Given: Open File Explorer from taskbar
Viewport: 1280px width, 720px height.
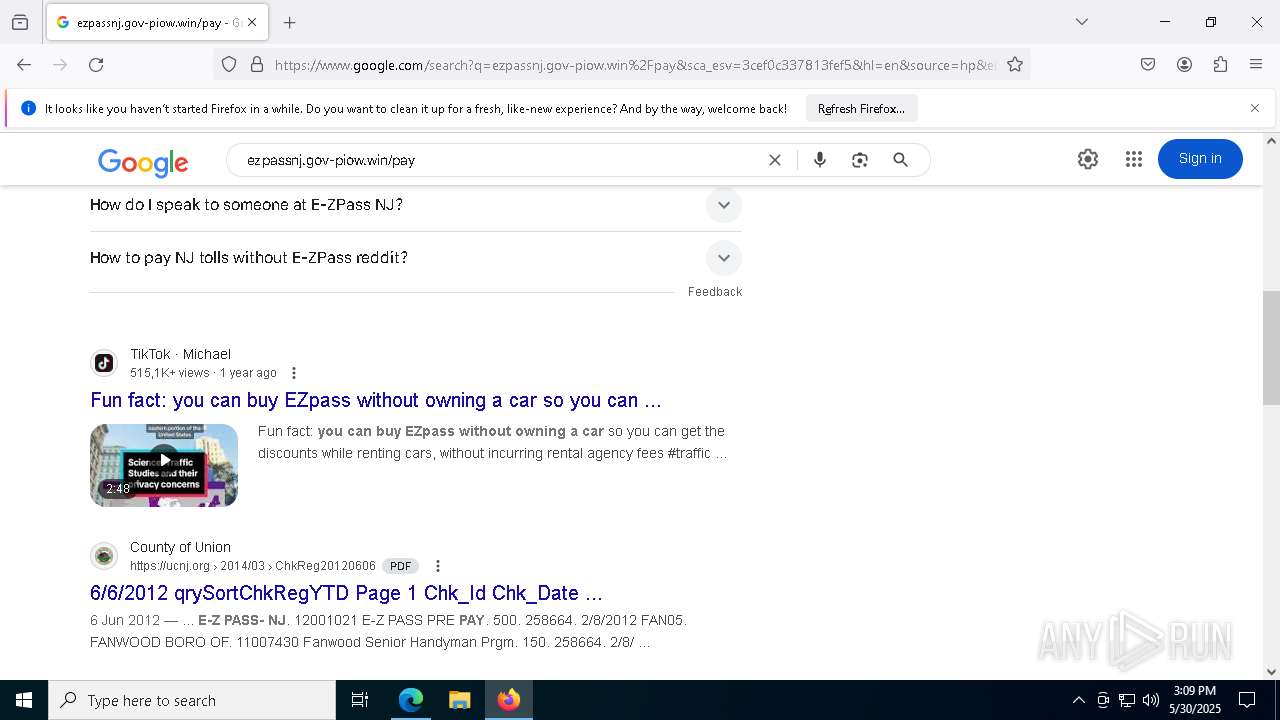Looking at the screenshot, I should (459, 700).
